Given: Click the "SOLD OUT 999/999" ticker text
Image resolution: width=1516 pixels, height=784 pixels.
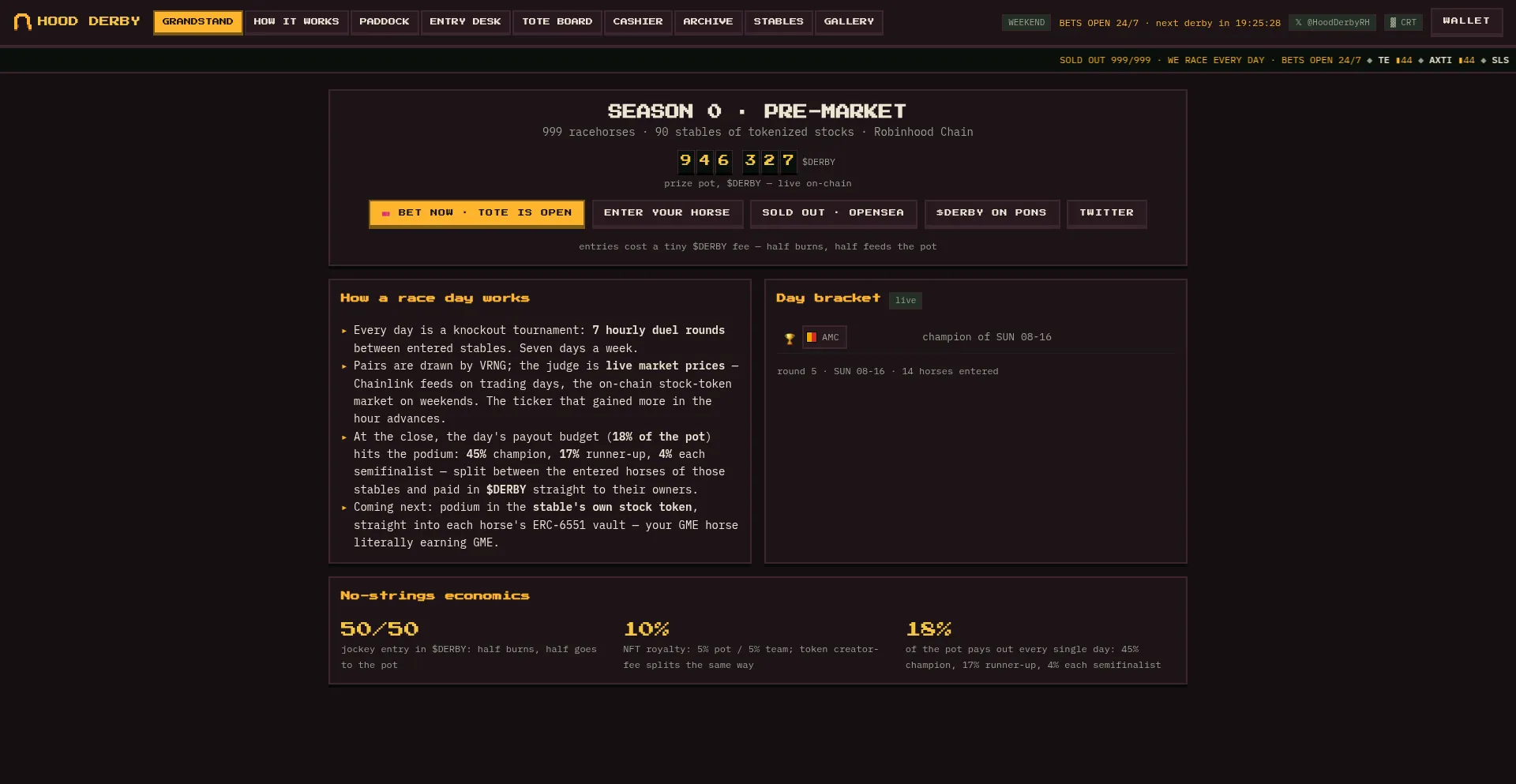Looking at the screenshot, I should coord(1105,60).
